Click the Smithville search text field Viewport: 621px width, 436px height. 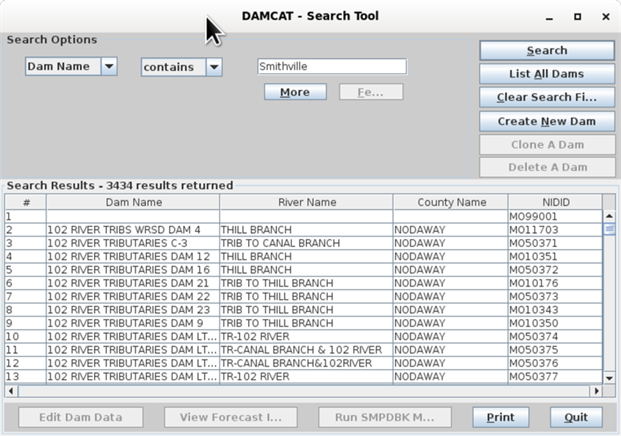click(332, 67)
